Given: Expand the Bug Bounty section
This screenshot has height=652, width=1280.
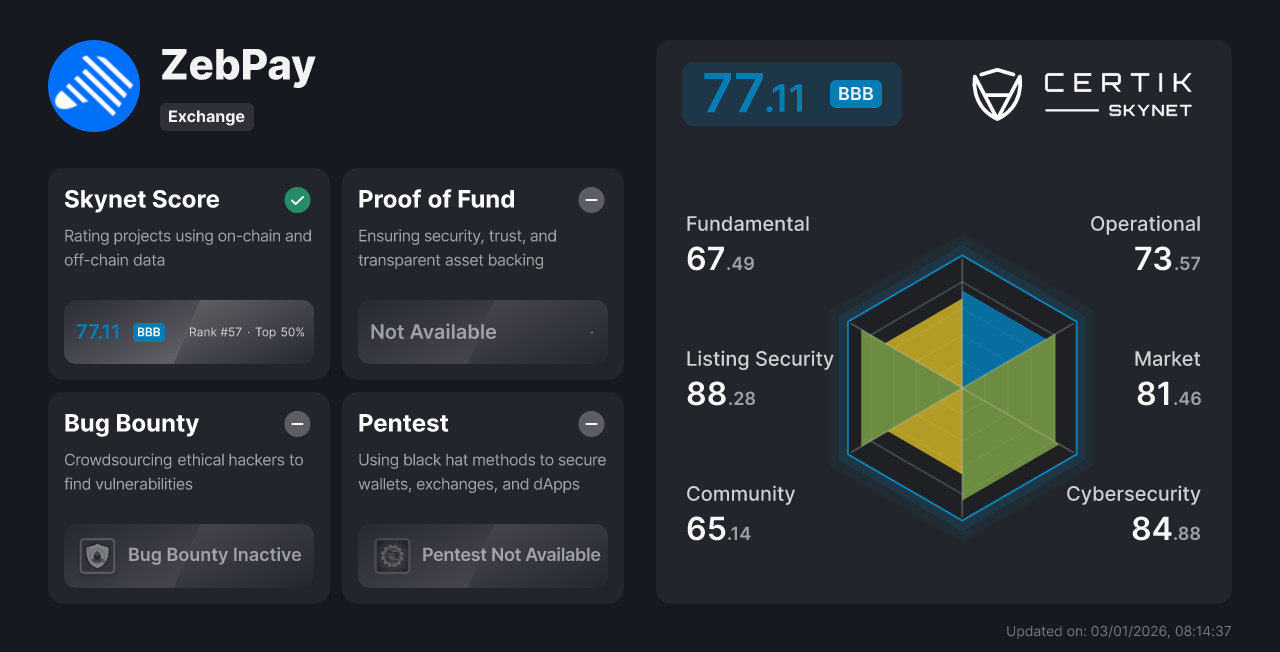Looking at the screenshot, I should pyautogui.click(x=189, y=497).
